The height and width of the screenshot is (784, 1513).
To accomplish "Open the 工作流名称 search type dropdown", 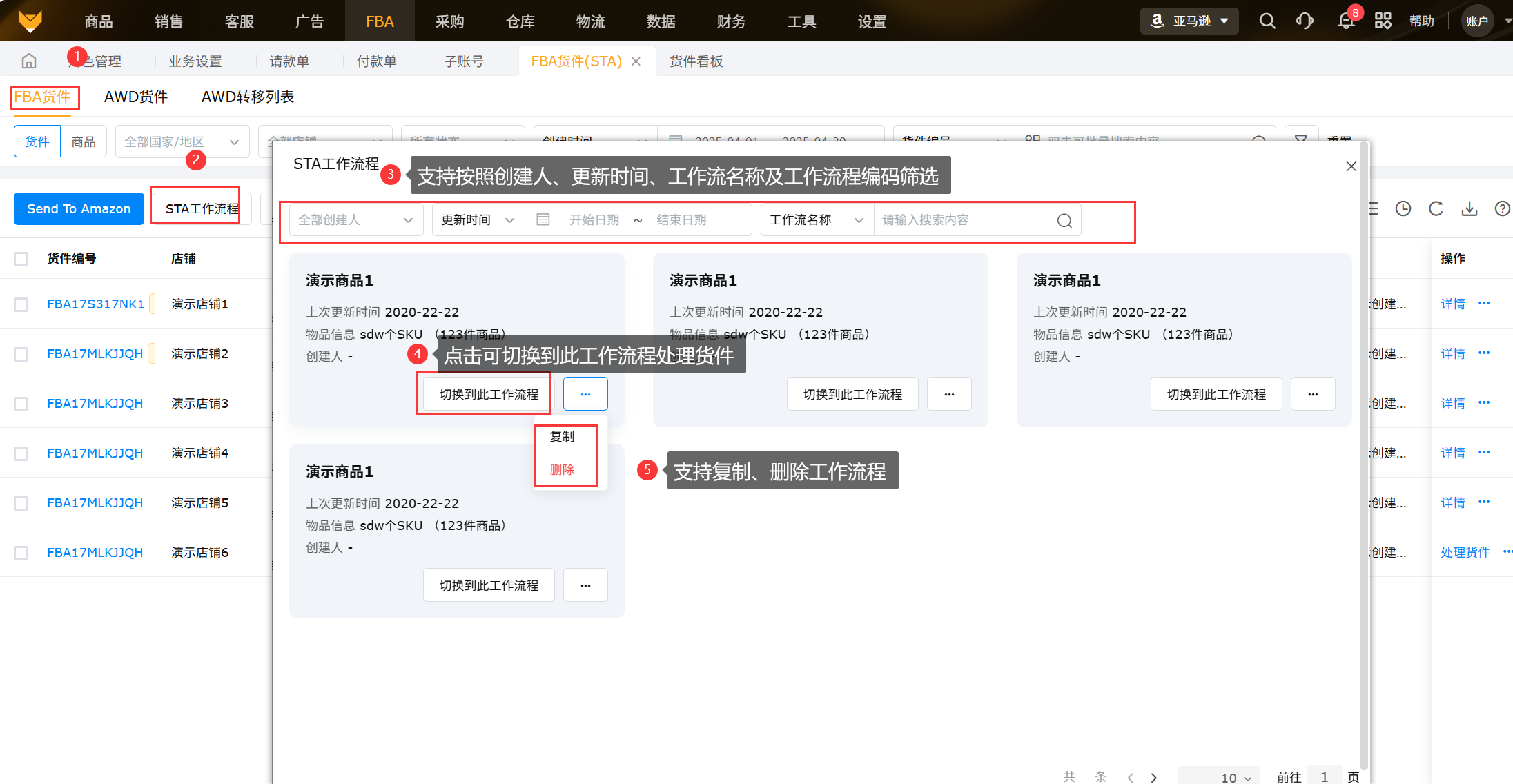I will click(817, 220).
